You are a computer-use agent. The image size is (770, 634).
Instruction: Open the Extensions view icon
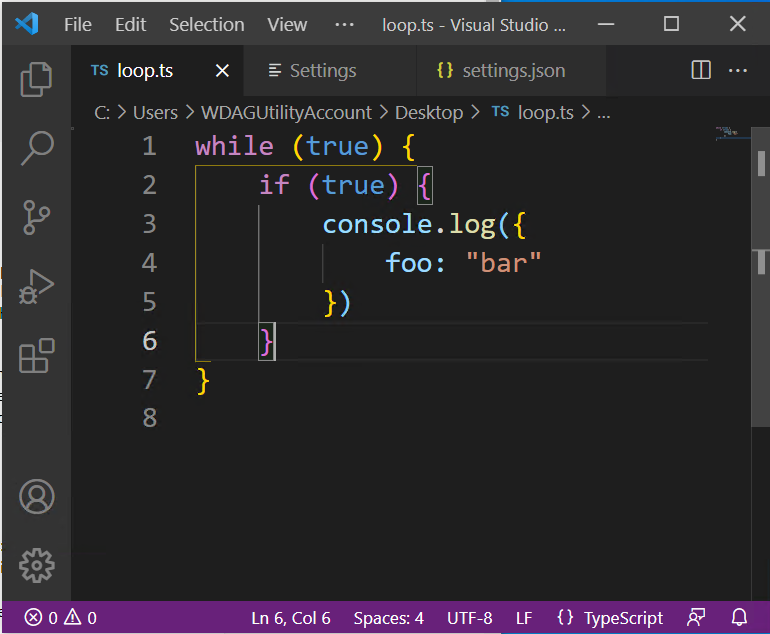pos(36,356)
